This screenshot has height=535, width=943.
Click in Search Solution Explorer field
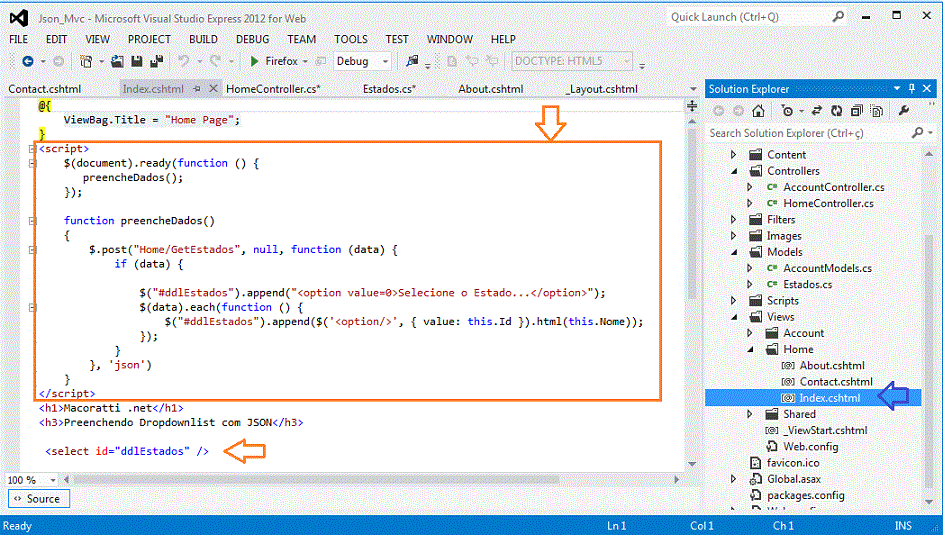point(809,133)
